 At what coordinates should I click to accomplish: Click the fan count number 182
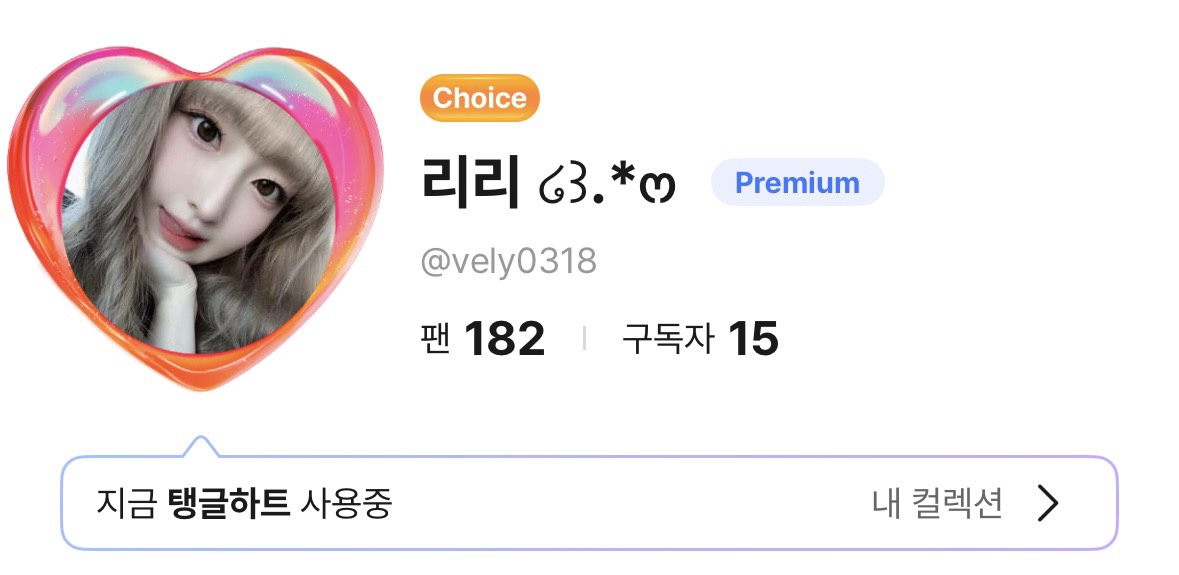[x=504, y=339]
